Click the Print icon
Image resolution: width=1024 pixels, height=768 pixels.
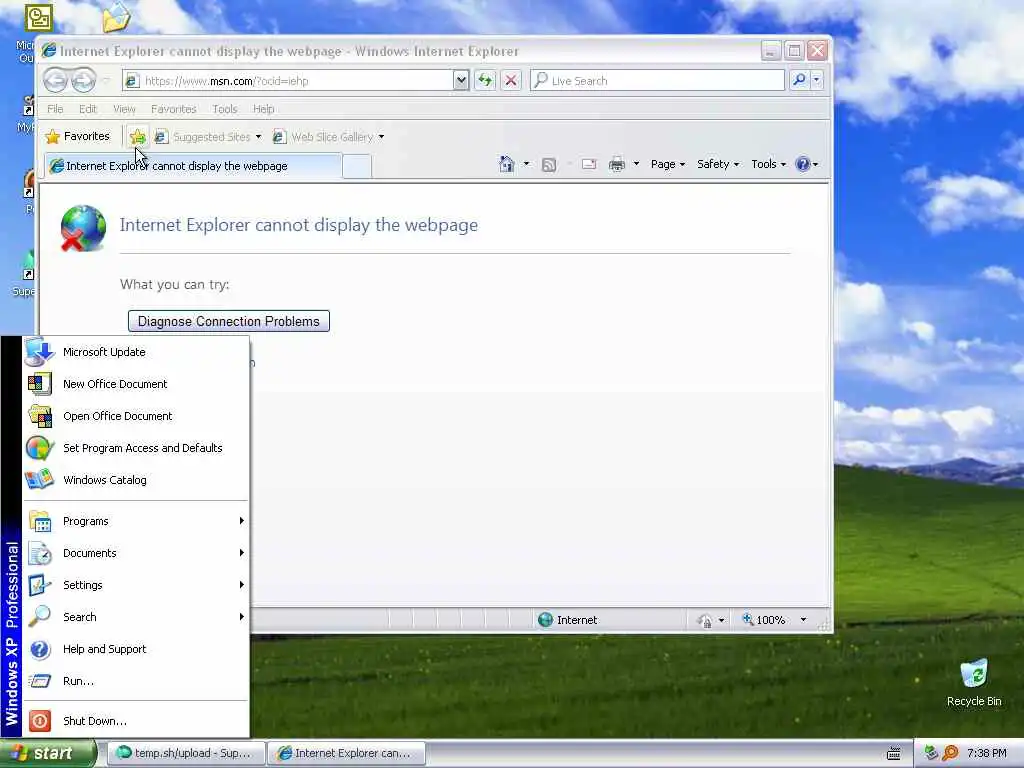tap(616, 164)
